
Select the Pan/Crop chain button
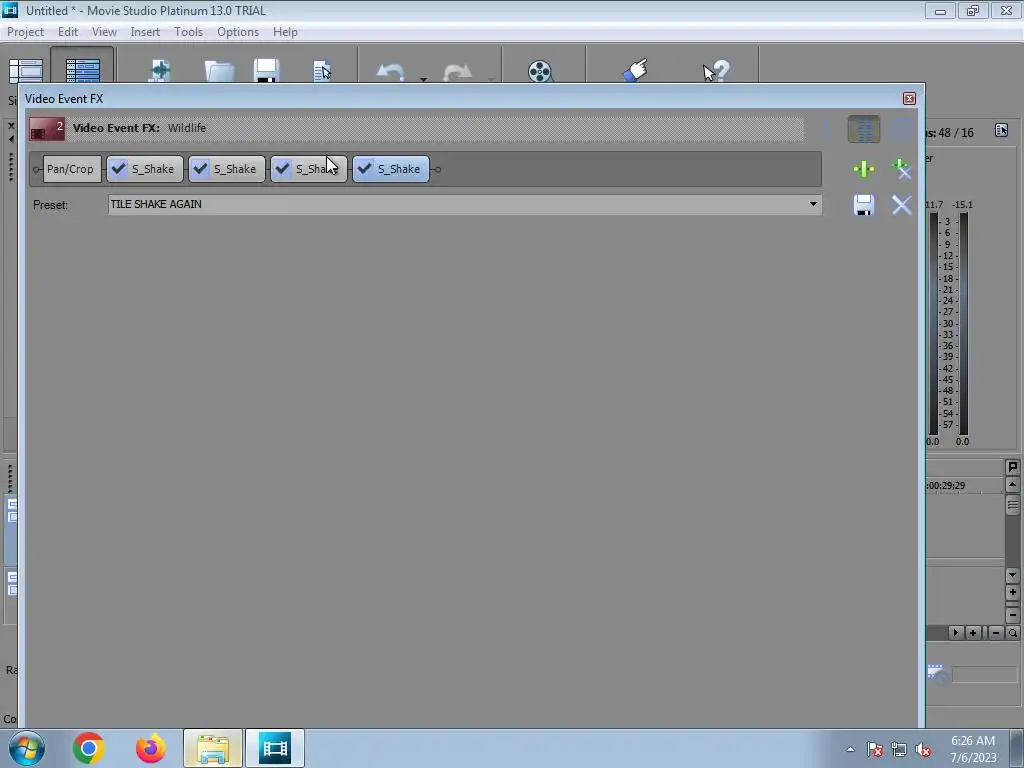coord(71,169)
